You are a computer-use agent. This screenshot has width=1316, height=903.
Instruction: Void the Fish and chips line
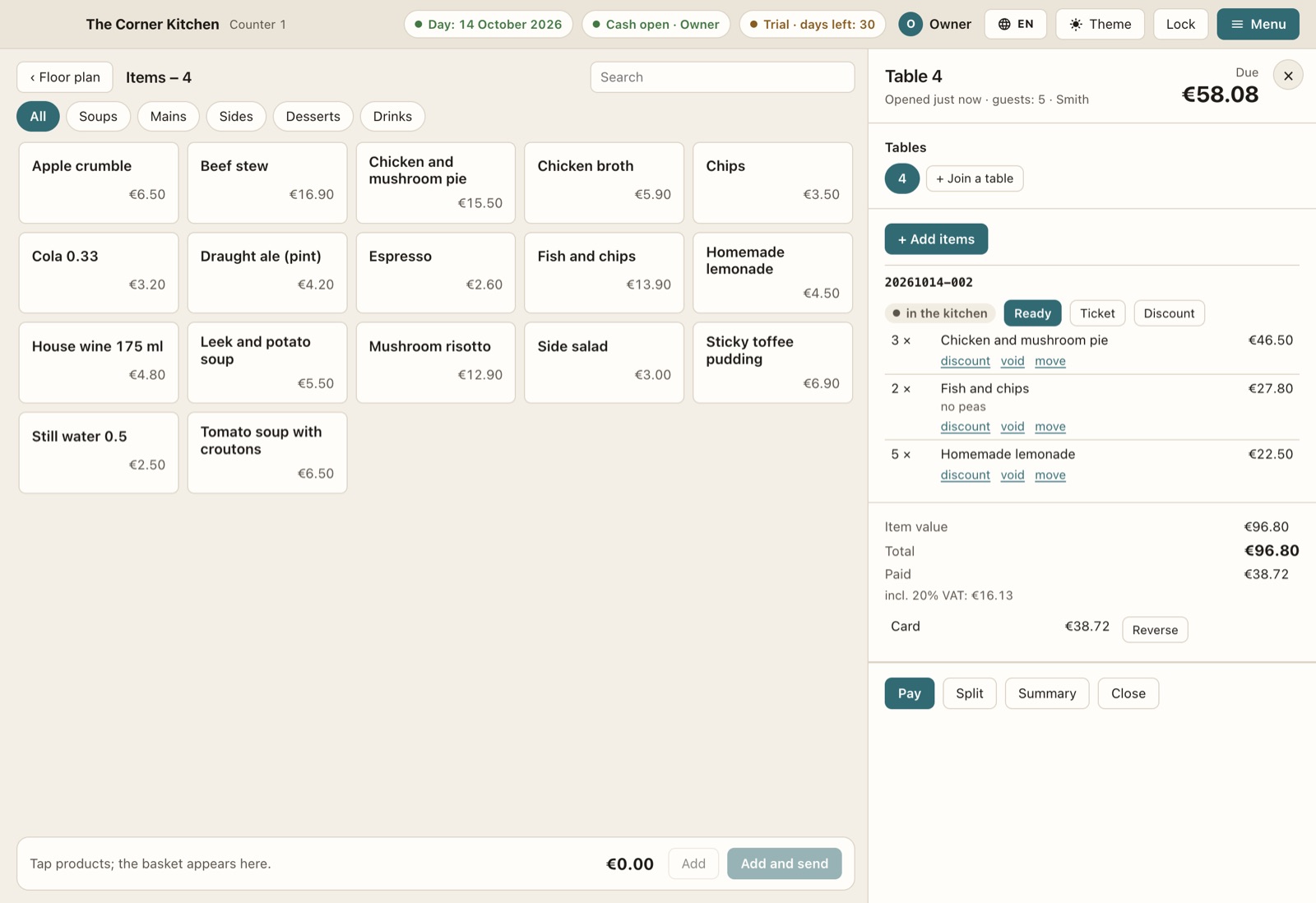coord(1012,427)
